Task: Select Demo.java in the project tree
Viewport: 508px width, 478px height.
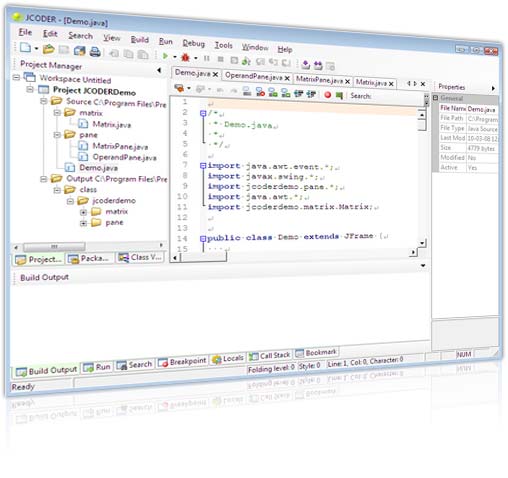Action: click(x=98, y=167)
